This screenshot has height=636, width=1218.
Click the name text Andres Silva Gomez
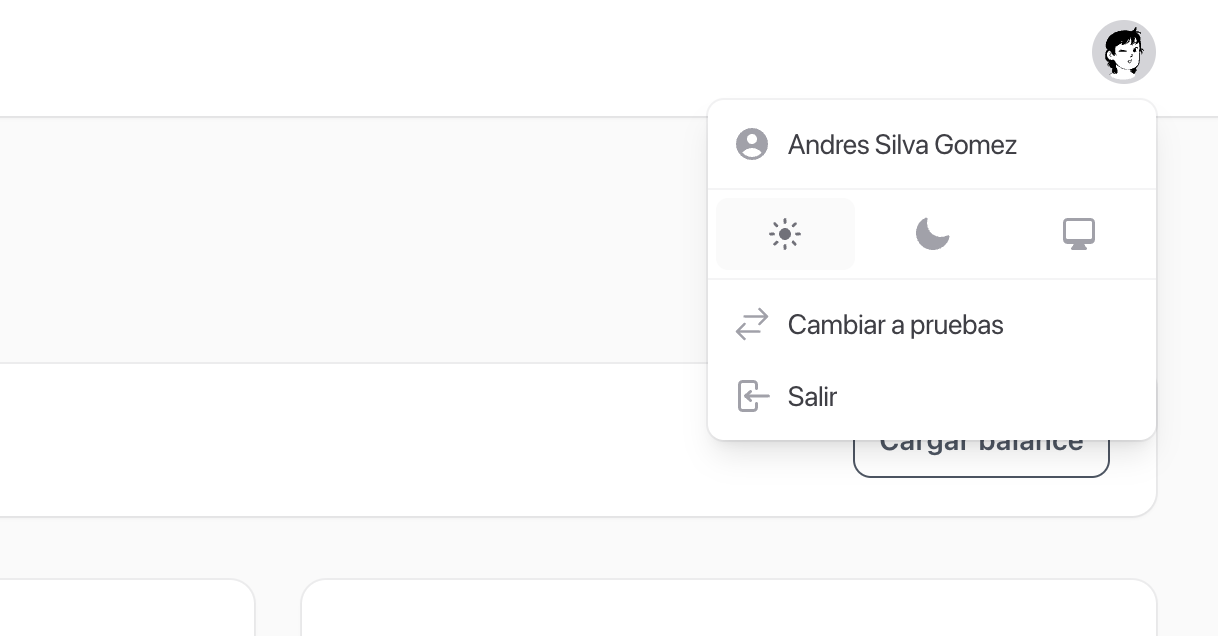(x=902, y=145)
